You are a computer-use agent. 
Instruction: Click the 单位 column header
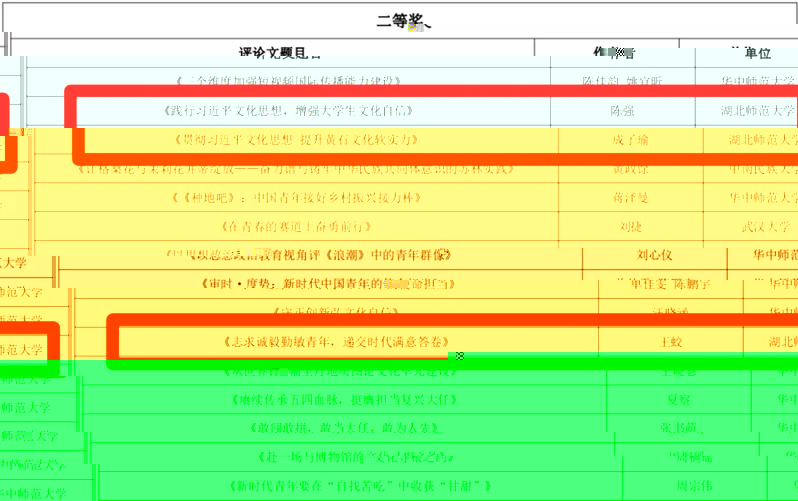click(757, 53)
